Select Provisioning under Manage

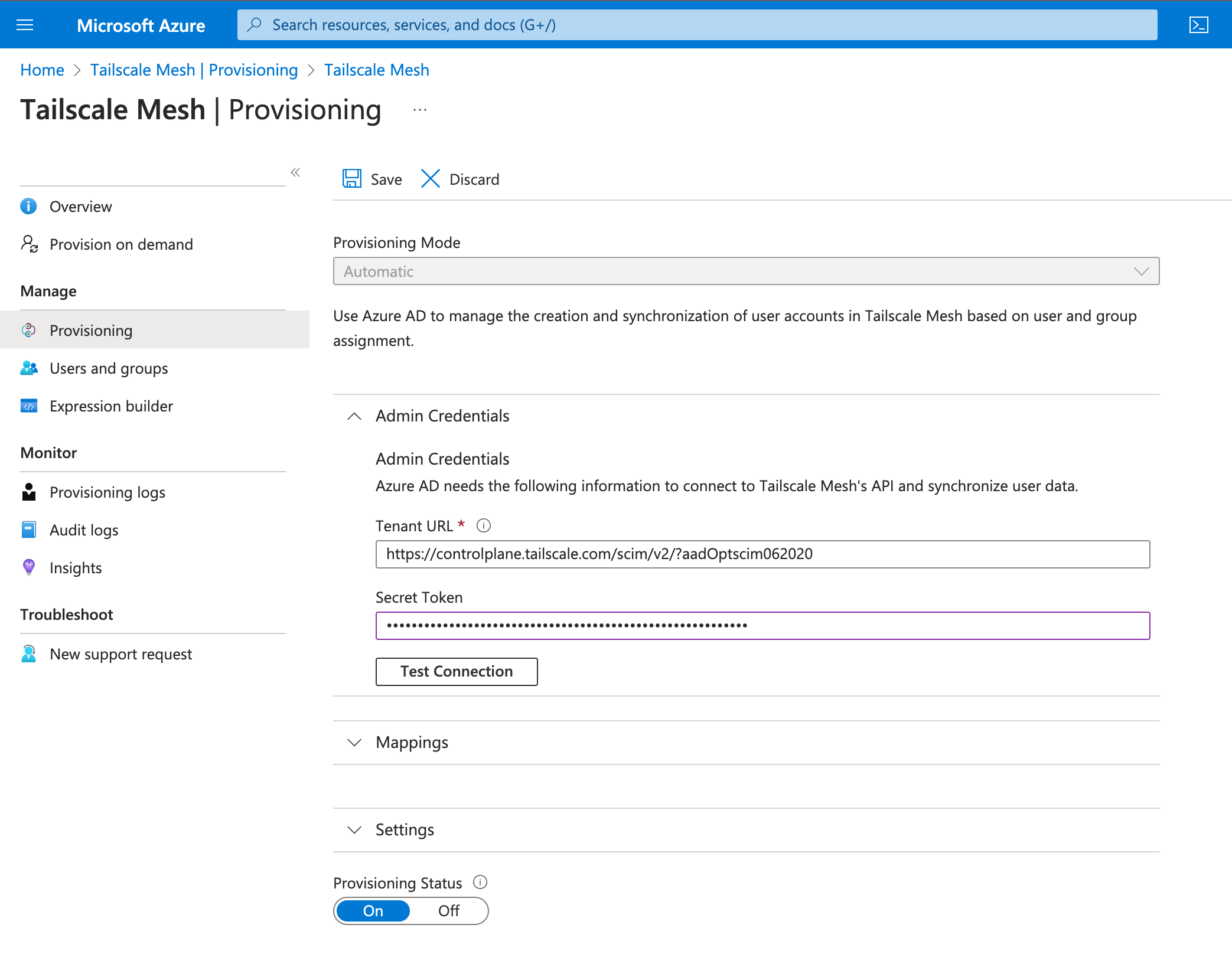pos(155,330)
